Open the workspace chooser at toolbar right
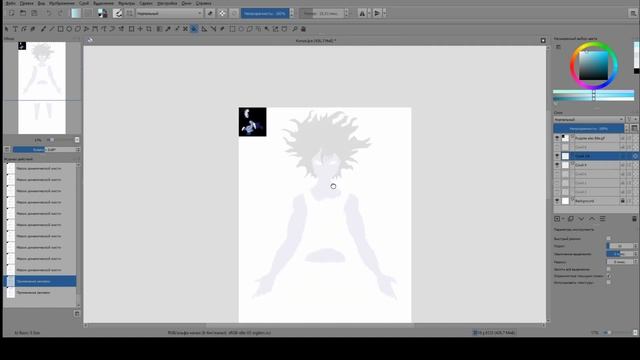 633,13
